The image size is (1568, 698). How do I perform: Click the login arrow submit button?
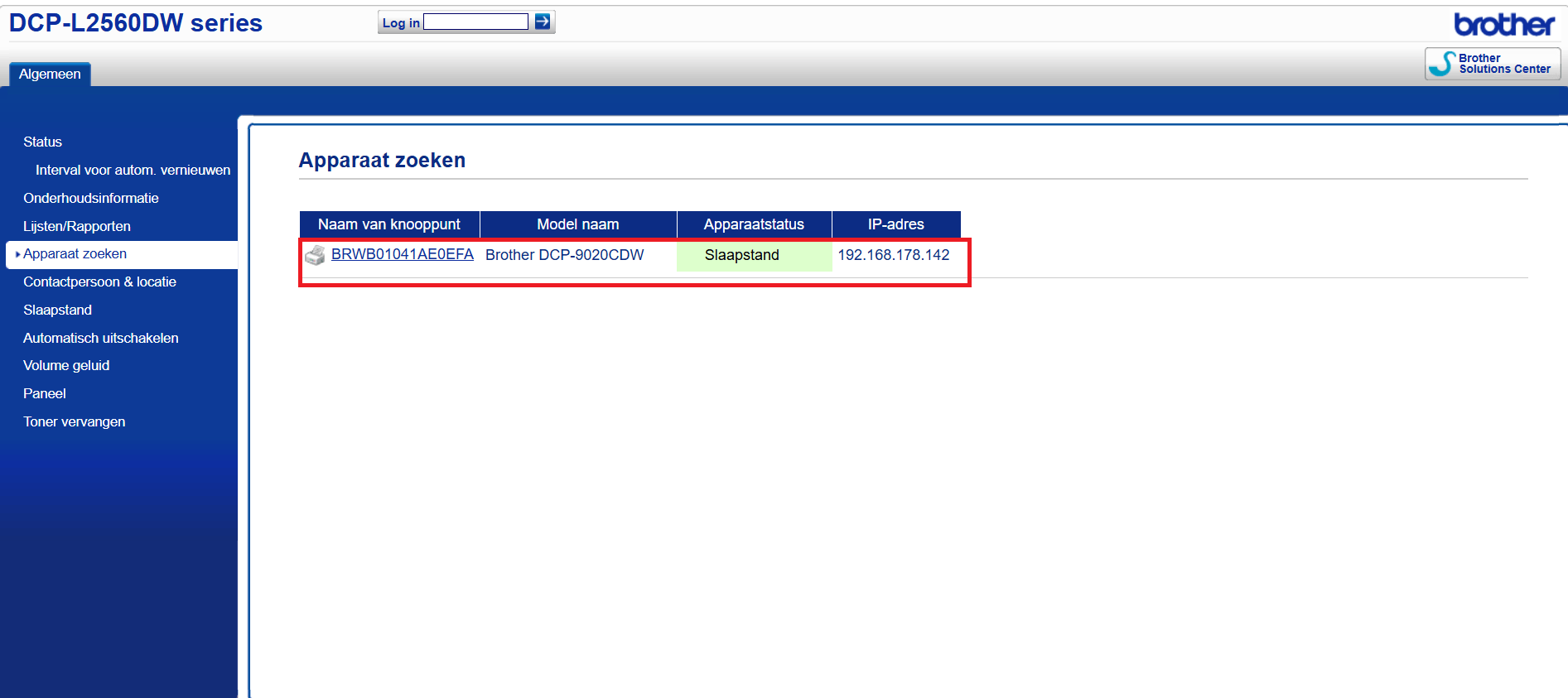[x=543, y=22]
